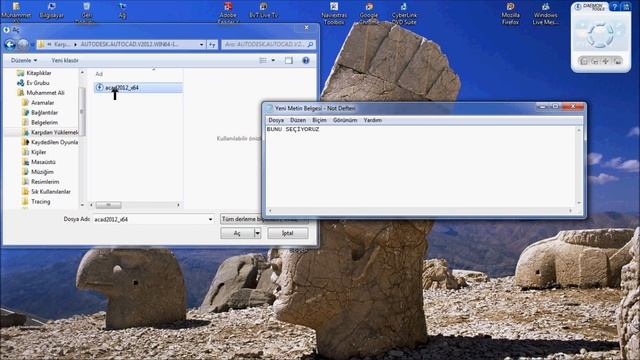Image resolution: width=640 pixels, height=360 pixels.
Task: Click the Dosya Adı input field
Action: [150, 219]
